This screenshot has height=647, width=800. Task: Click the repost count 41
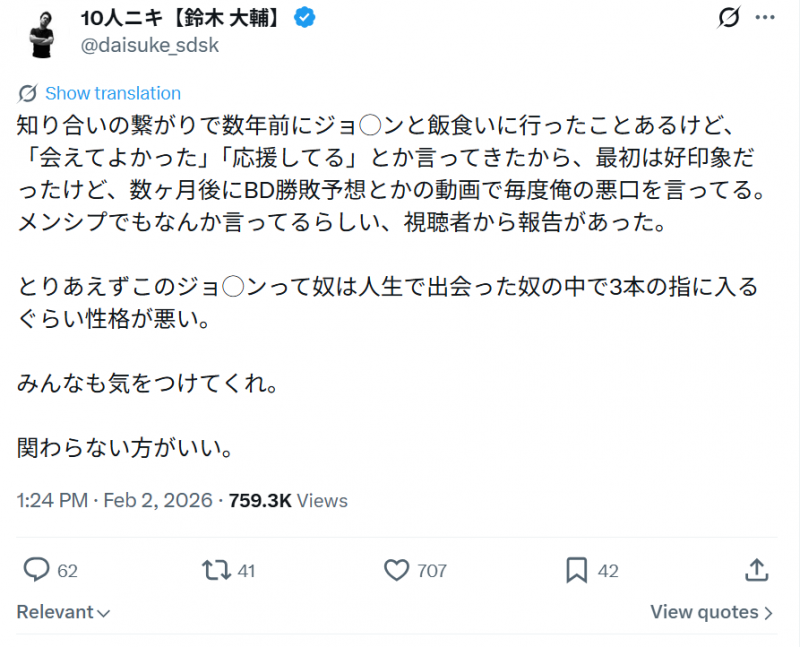[x=246, y=571]
